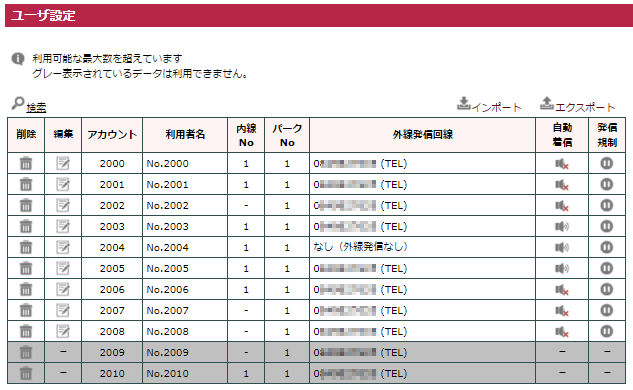Click the info icon beside warning message

point(18,59)
